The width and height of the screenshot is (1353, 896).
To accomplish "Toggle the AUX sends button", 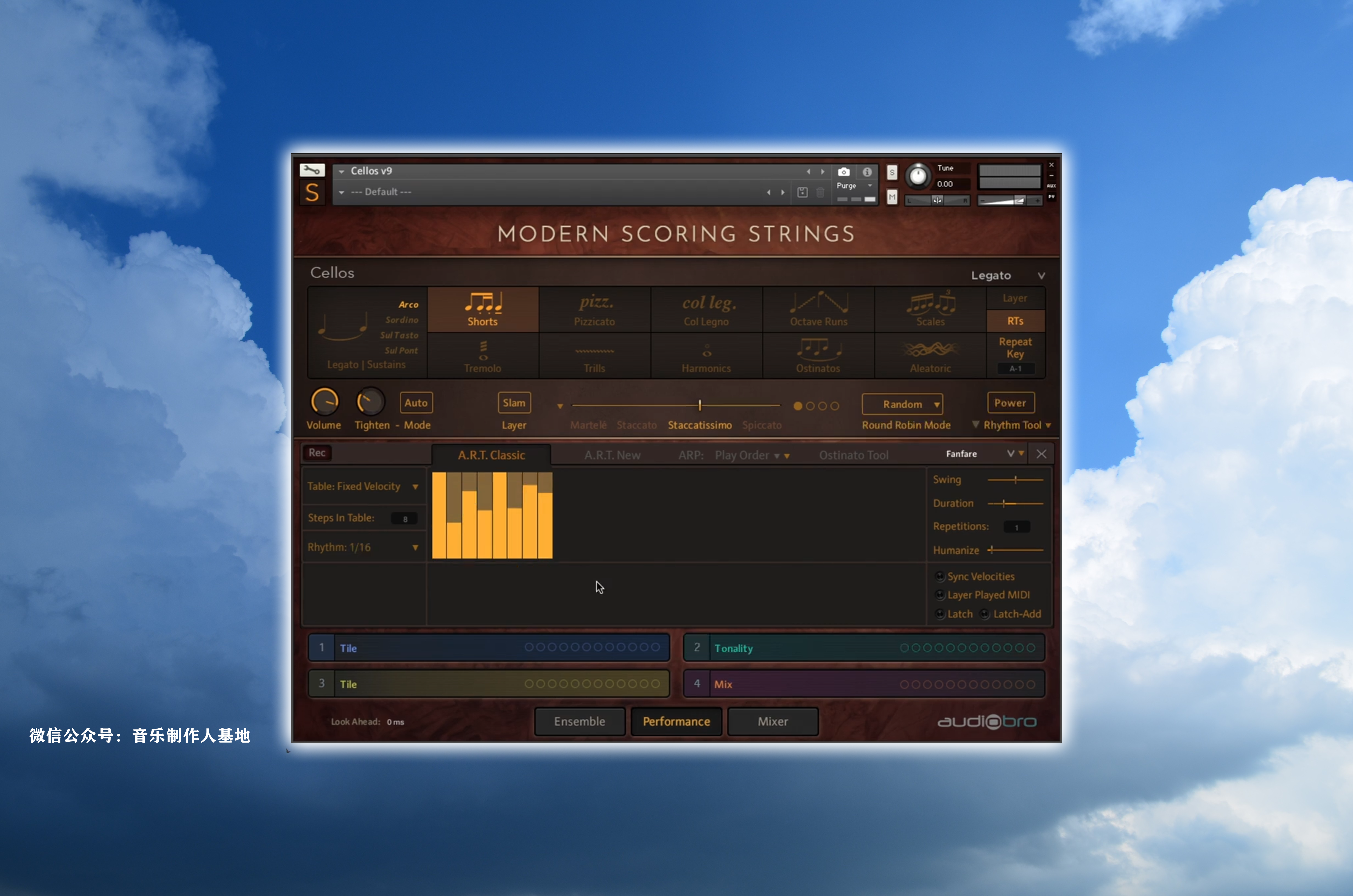I will [x=1051, y=186].
